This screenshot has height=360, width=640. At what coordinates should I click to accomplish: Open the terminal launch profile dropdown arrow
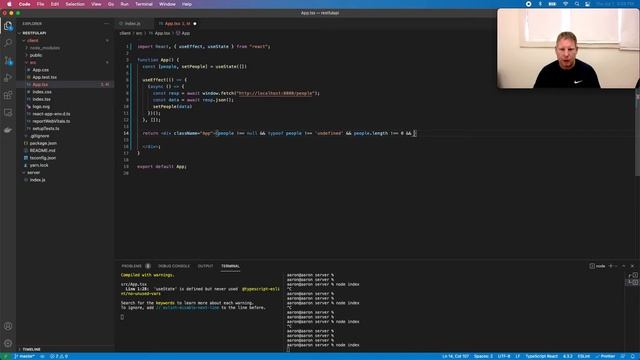pyautogui.click(x=616, y=266)
